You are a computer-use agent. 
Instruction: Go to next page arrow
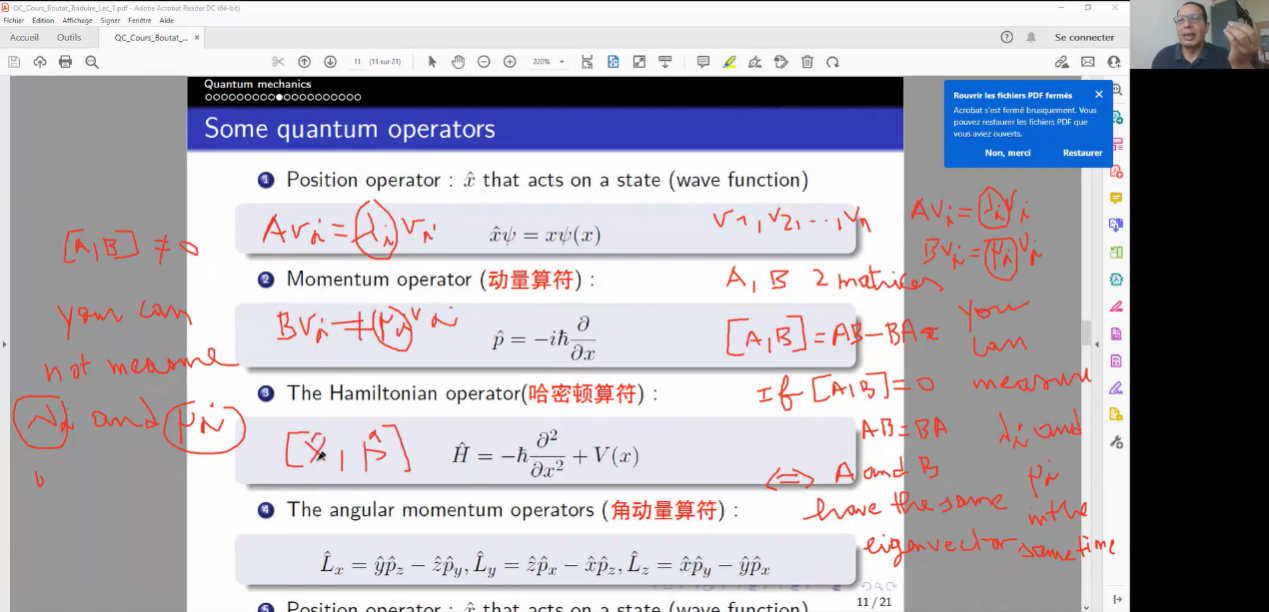pyautogui.click(x=330, y=62)
